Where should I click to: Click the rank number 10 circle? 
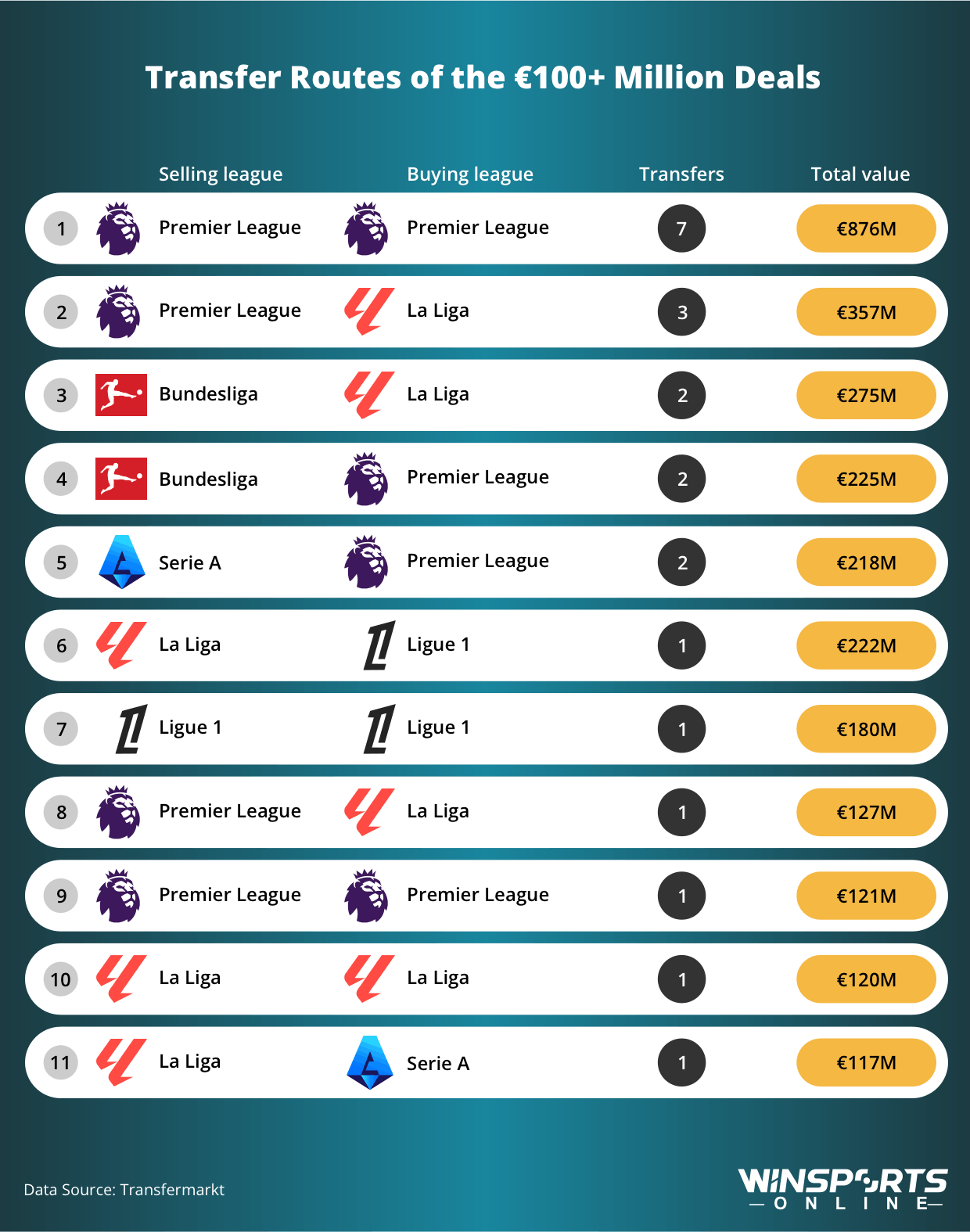61,979
